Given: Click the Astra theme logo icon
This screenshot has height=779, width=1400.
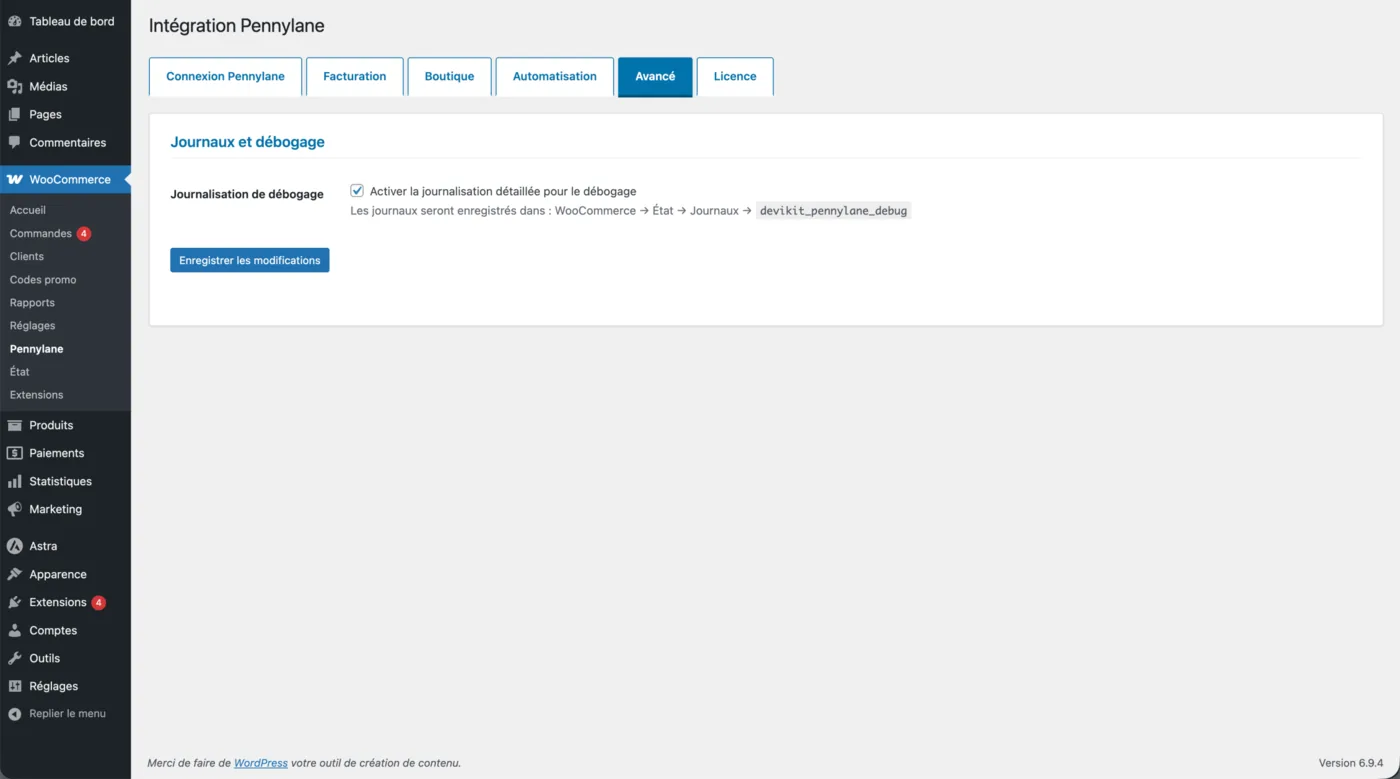Looking at the screenshot, I should tap(14, 546).
